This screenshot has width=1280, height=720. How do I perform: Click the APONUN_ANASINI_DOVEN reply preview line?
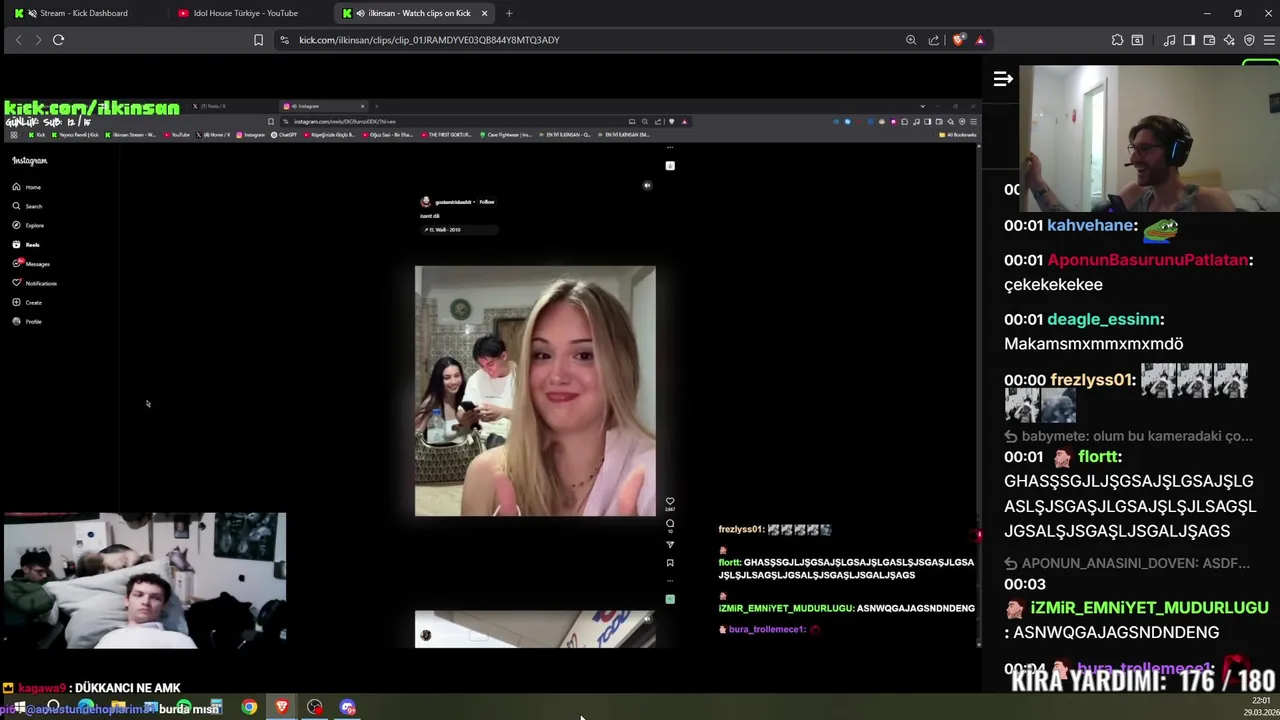tap(1127, 563)
